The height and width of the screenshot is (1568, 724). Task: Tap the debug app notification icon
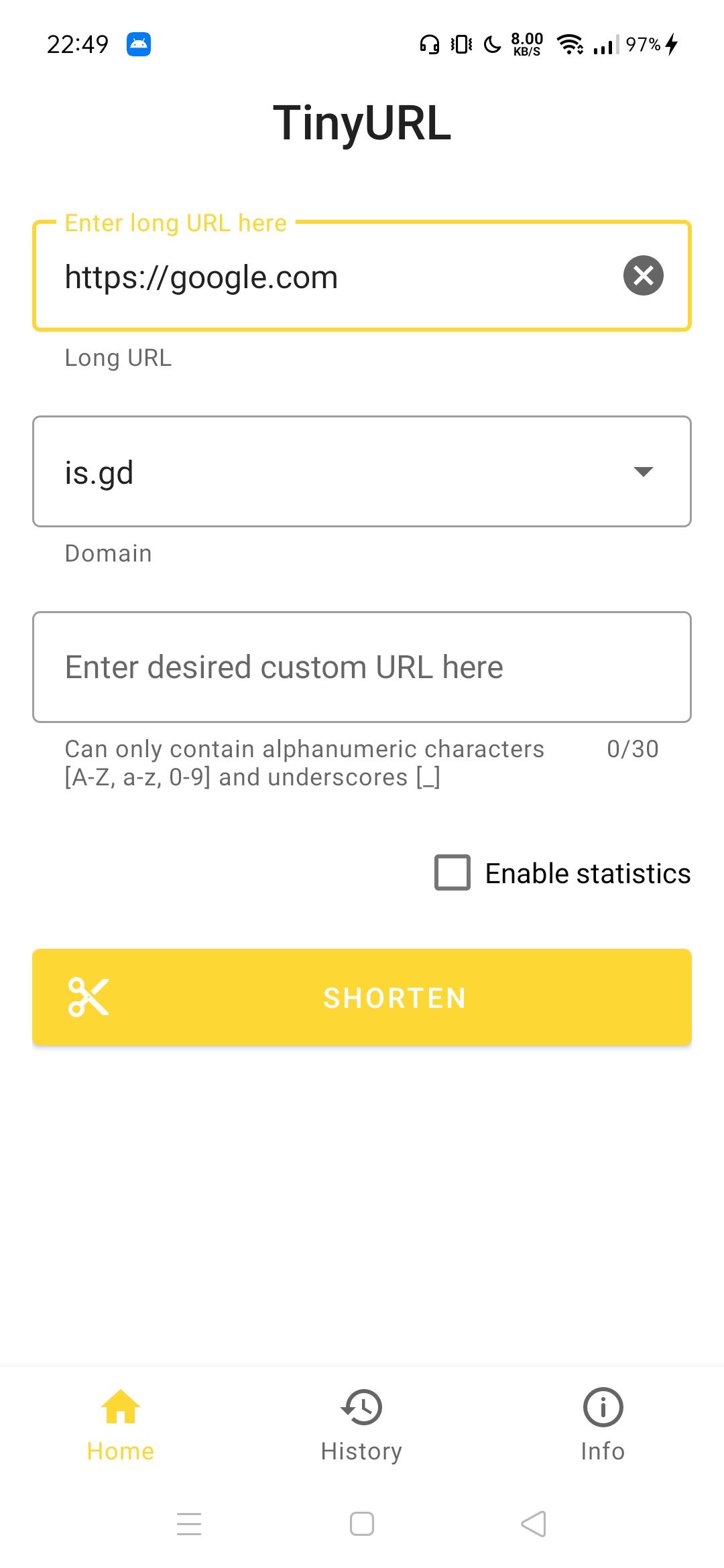tap(139, 44)
